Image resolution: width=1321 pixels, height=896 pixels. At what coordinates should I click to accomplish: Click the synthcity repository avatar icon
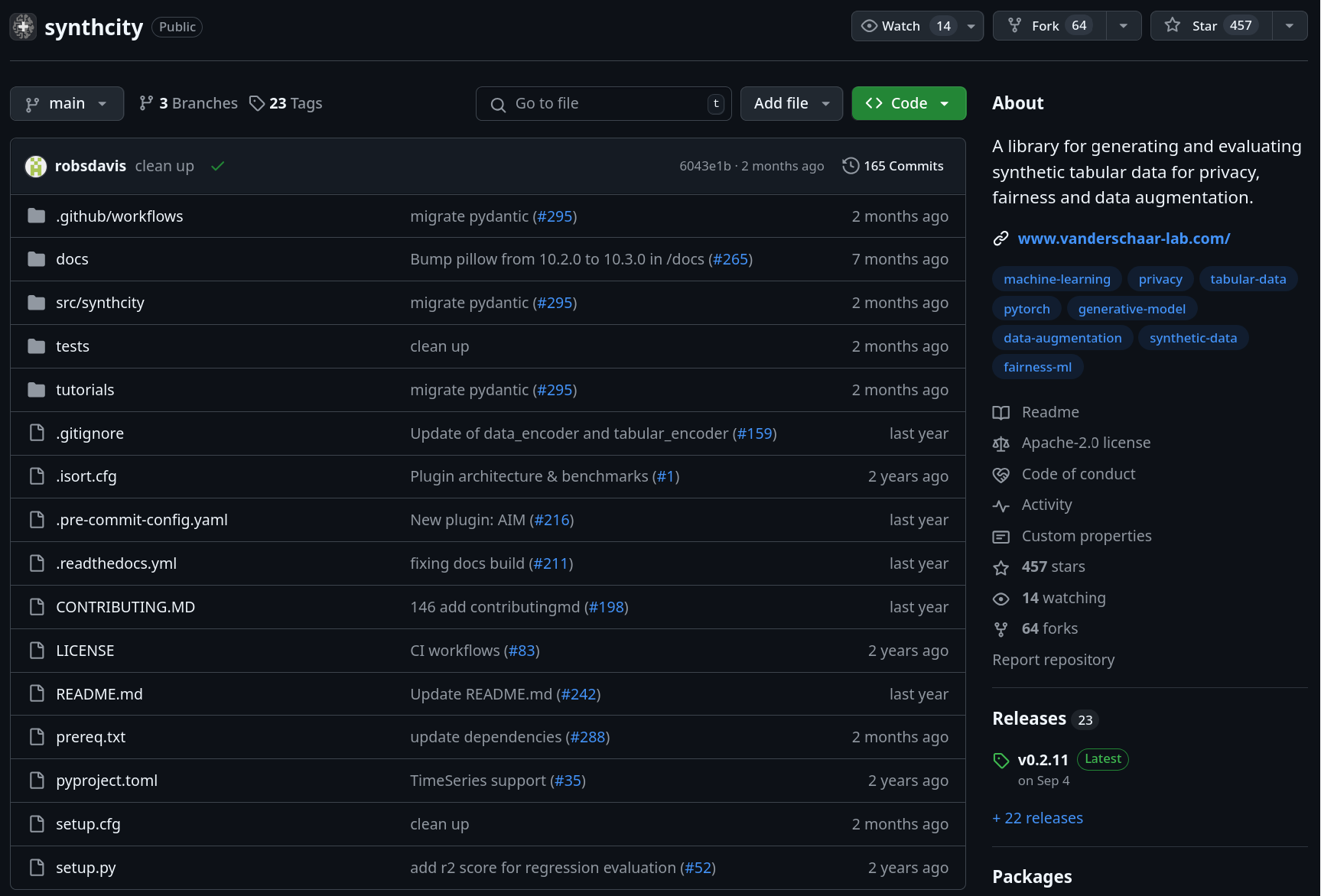tap(23, 27)
